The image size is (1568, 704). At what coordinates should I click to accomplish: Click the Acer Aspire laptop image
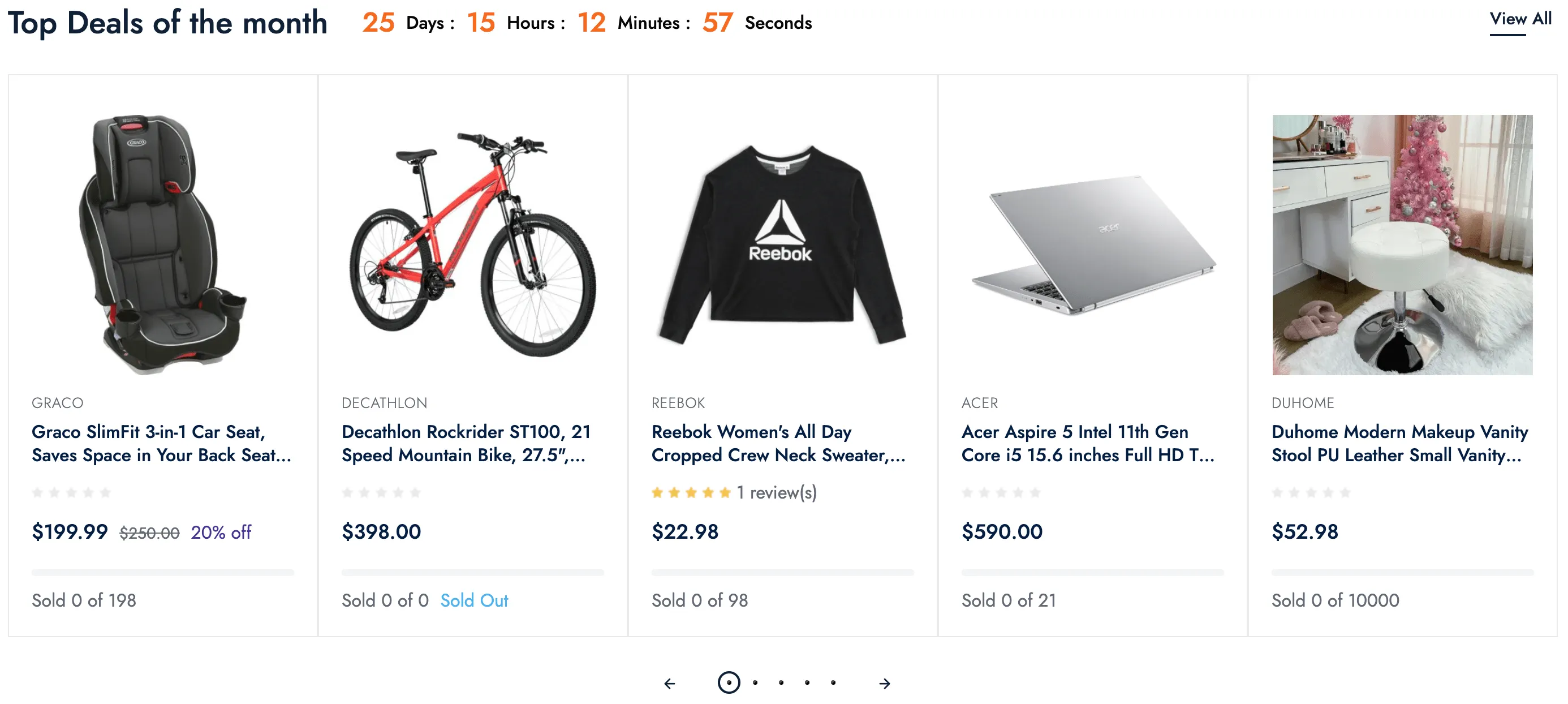[1093, 245]
